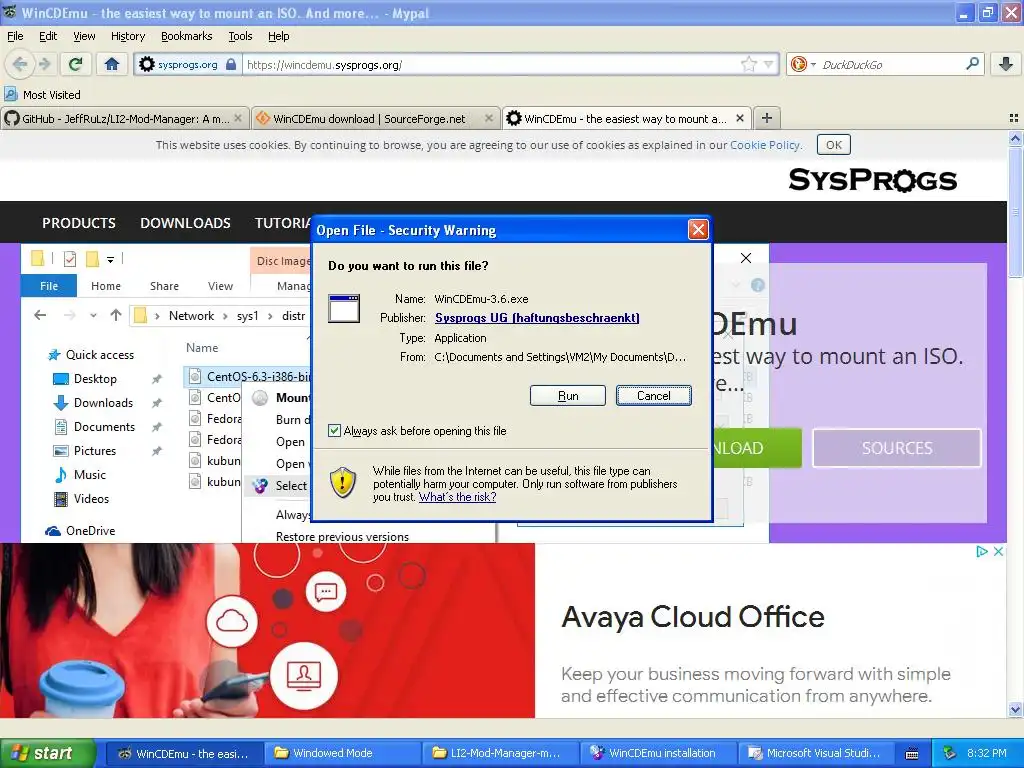Click the Desktop item in screenshot sidebar
Screen dimensions: 1024x768
click(95, 379)
